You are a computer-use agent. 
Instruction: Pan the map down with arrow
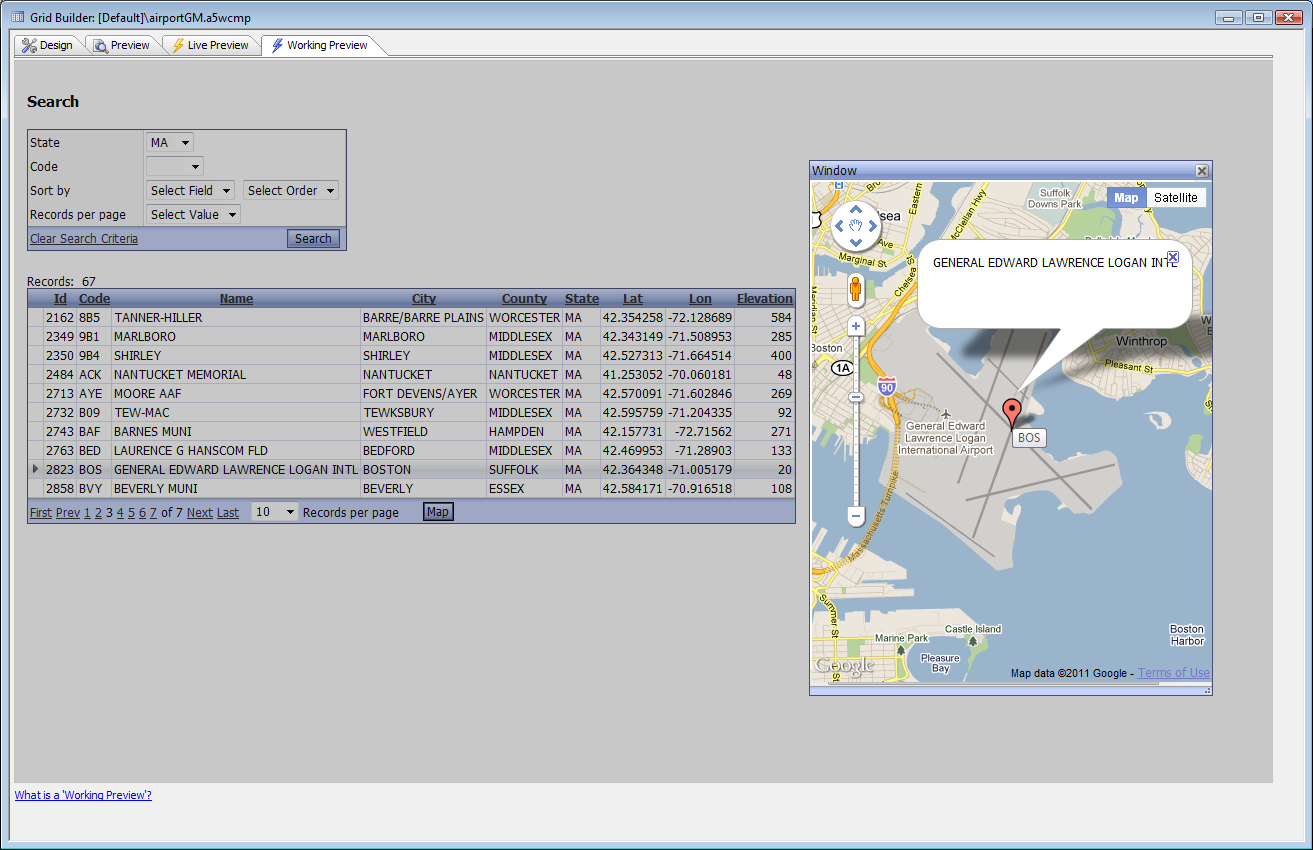(x=856, y=242)
